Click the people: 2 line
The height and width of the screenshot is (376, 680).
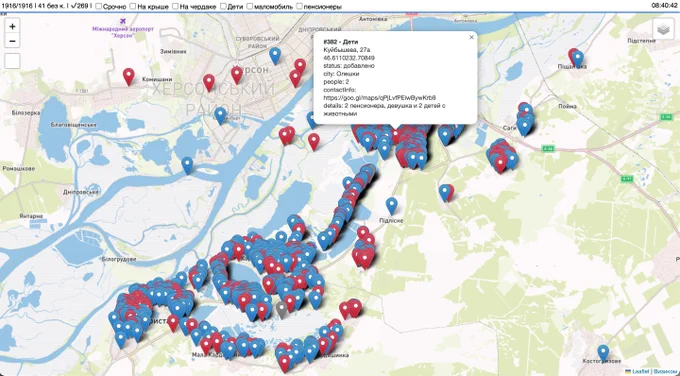336,82
